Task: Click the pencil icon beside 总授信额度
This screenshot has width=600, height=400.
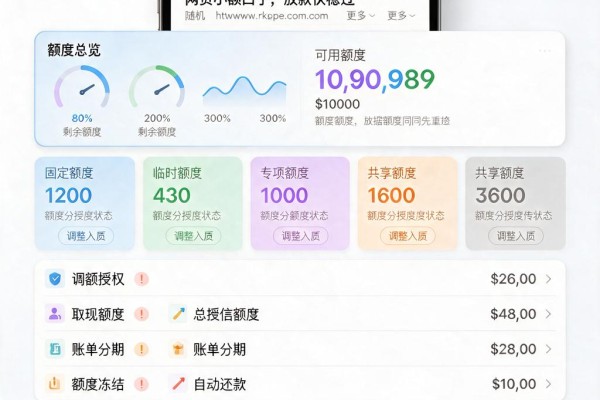Action: pyautogui.click(x=178, y=314)
